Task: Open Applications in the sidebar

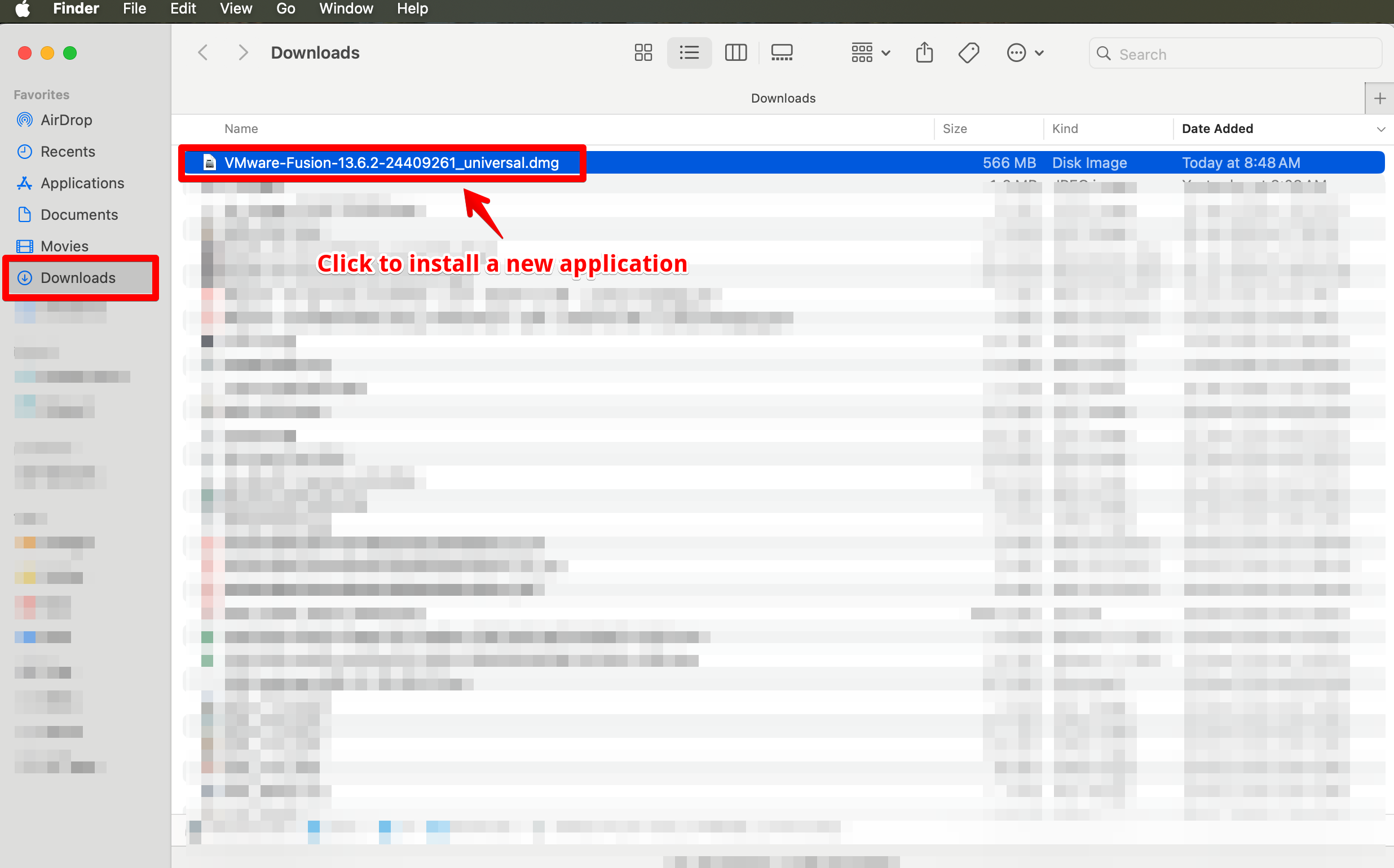Action: click(x=82, y=183)
